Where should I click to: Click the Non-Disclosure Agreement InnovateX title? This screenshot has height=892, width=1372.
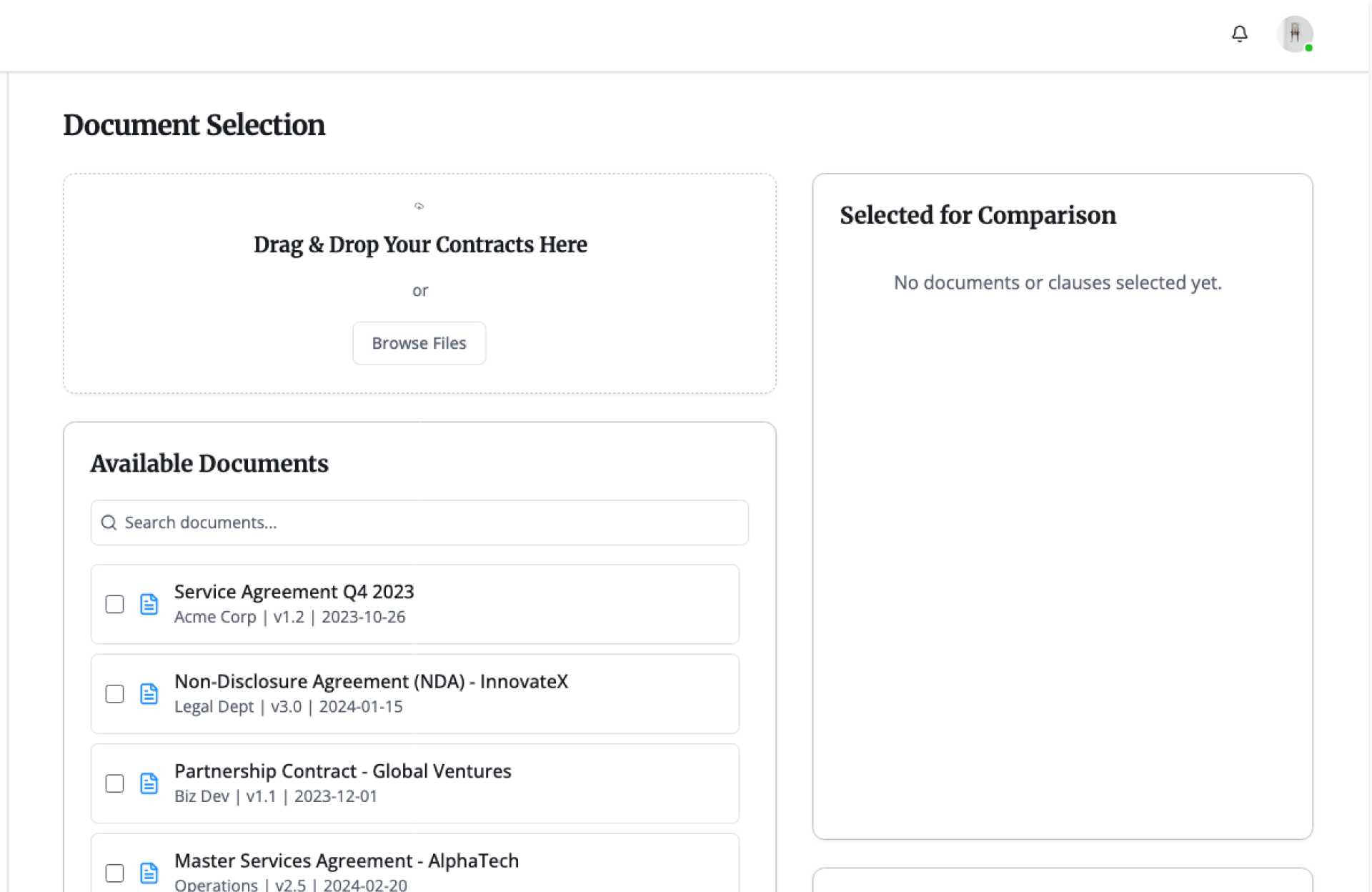coord(371,681)
